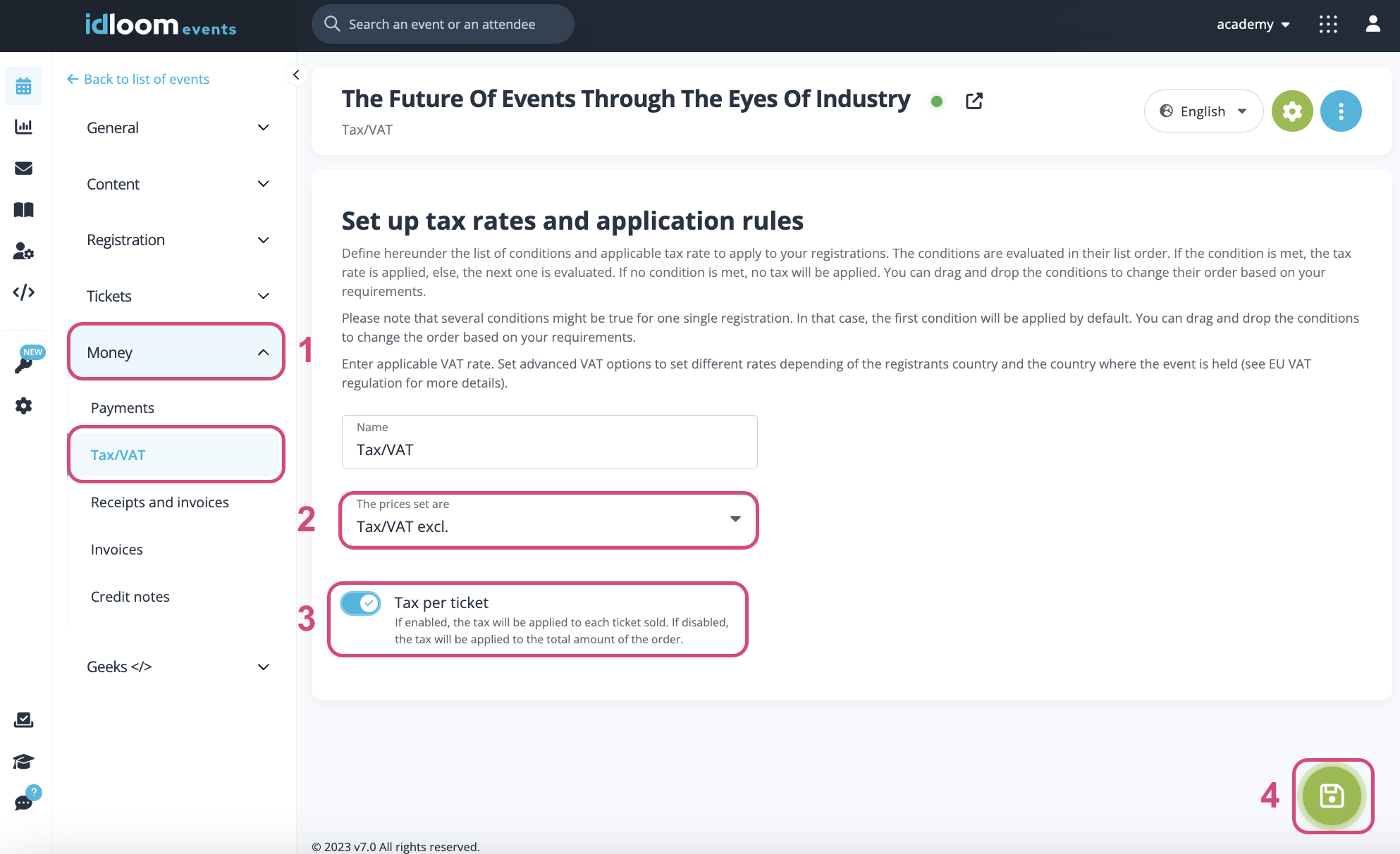The height and width of the screenshot is (854, 1400).
Task: Navigate to Invoices submenu item
Action: click(117, 548)
